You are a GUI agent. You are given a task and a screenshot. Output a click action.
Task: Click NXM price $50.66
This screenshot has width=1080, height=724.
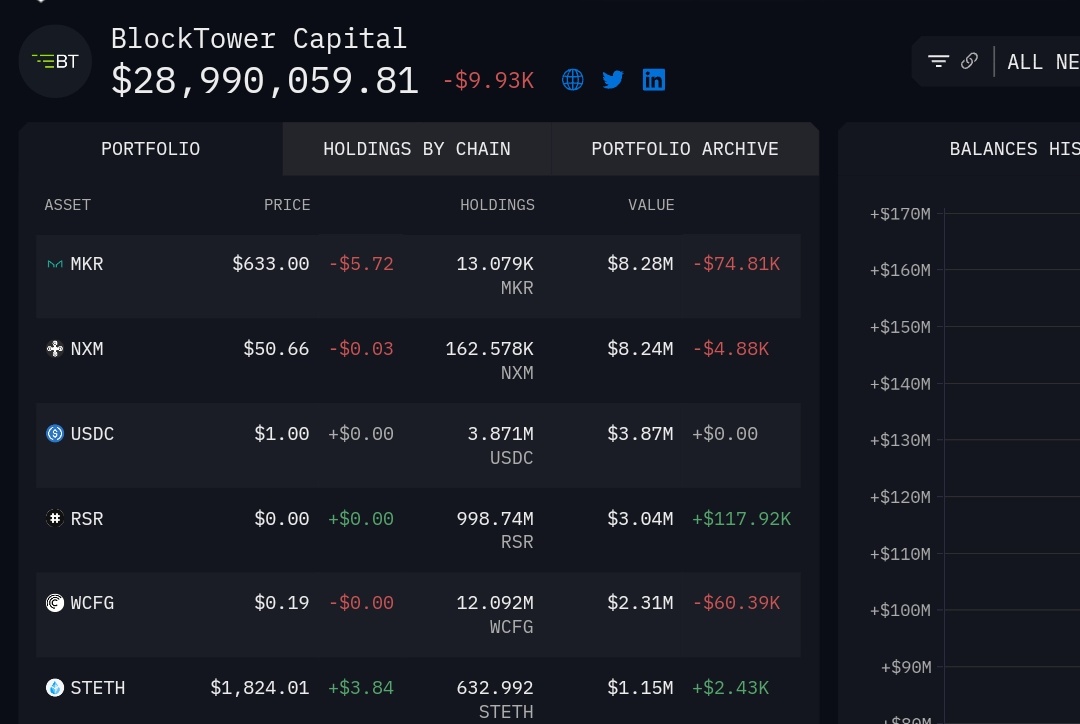click(x=276, y=349)
